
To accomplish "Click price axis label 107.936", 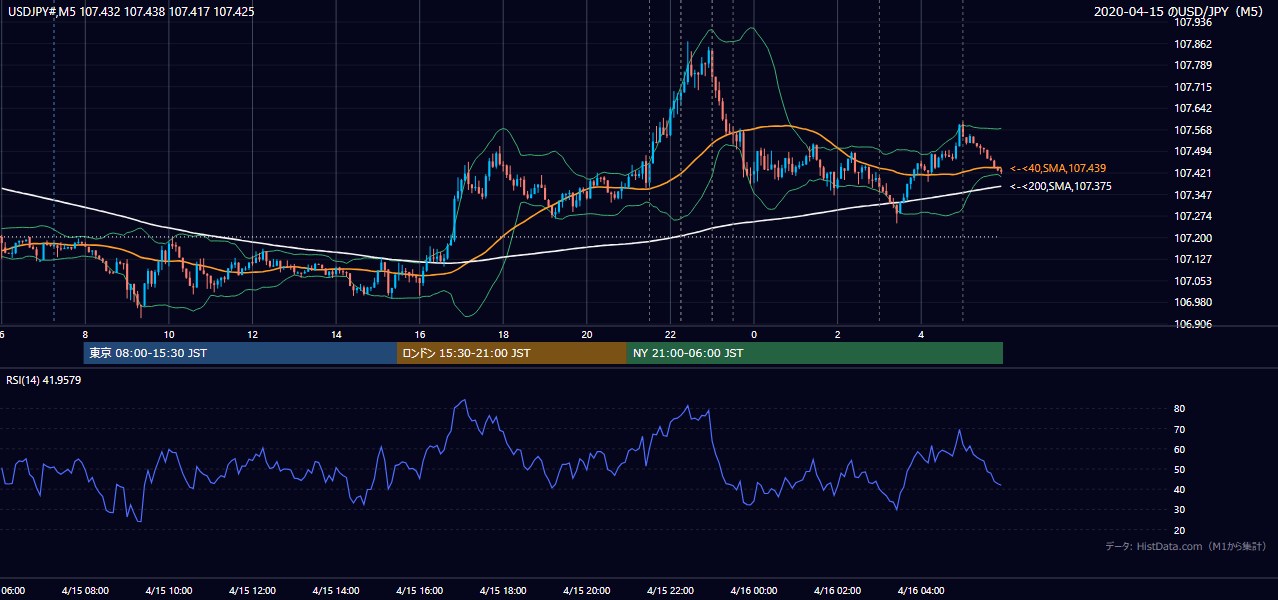I will point(1193,22).
